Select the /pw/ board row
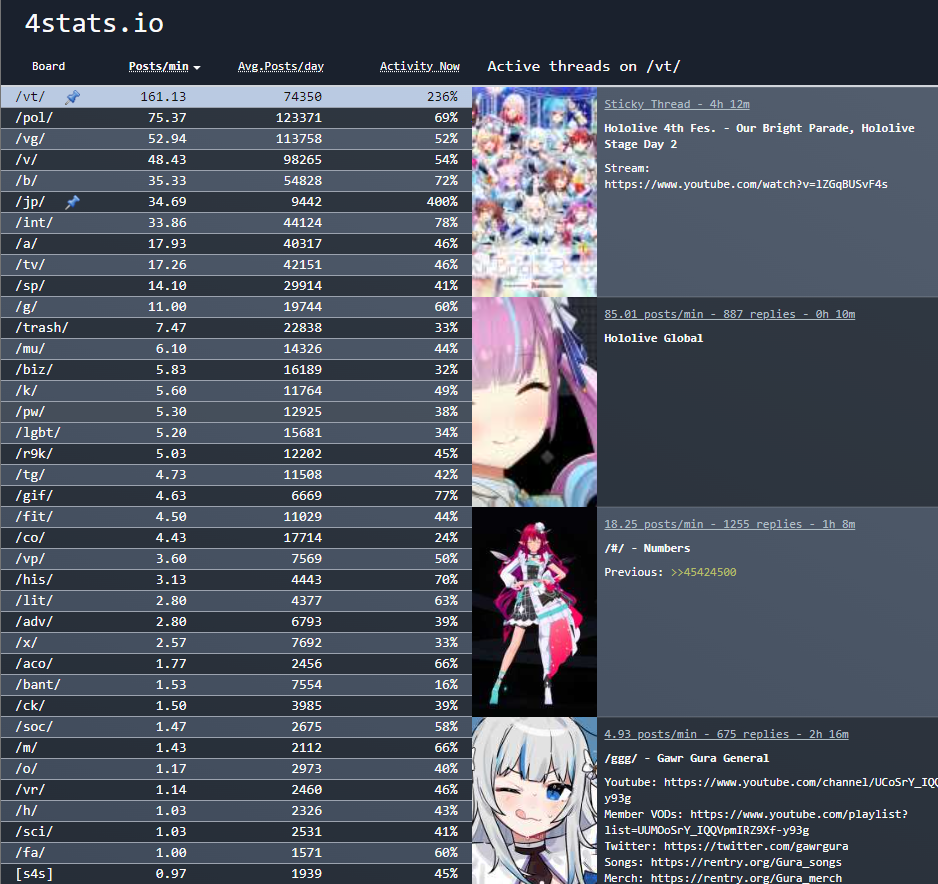The height and width of the screenshot is (884, 938). coord(236,412)
